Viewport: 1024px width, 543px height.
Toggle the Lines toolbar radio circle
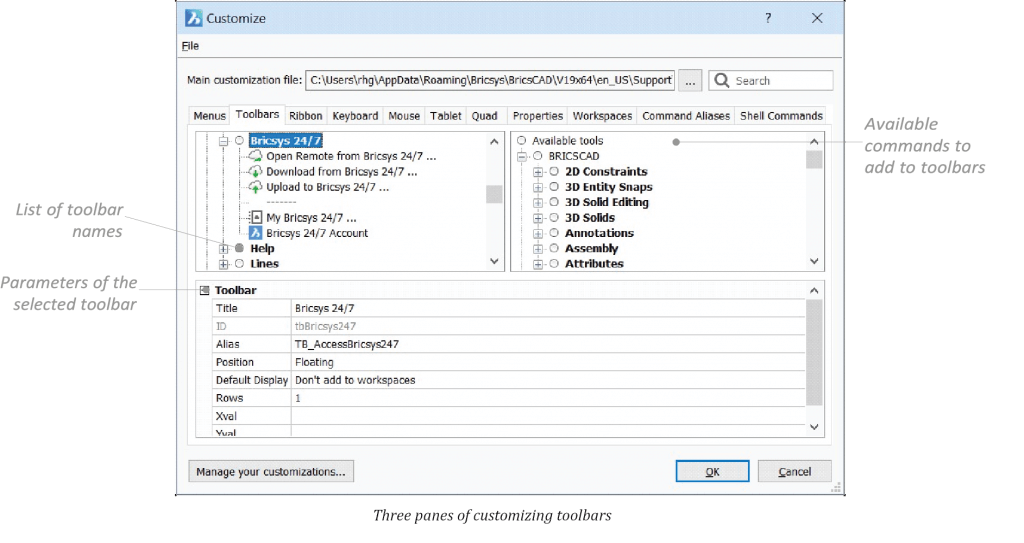[x=240, y=264]
